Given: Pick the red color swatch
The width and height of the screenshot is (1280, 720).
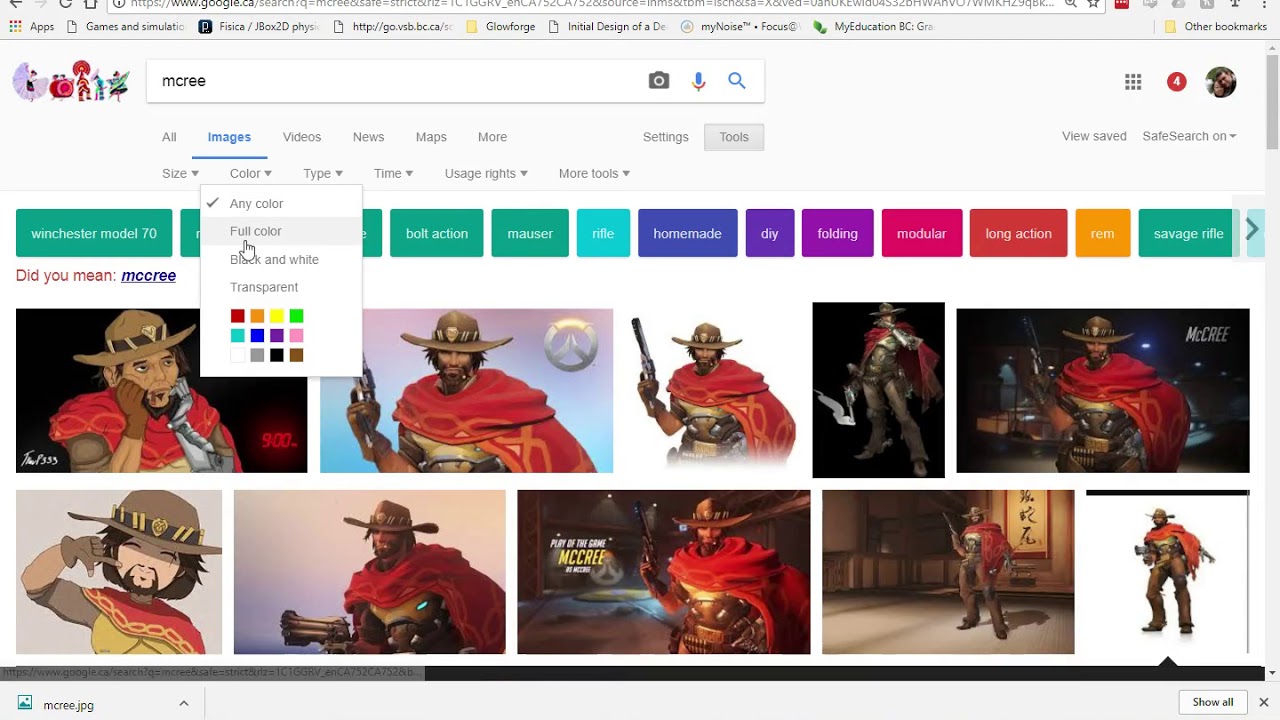Looking at the screenshot, I should click(237, 316).
